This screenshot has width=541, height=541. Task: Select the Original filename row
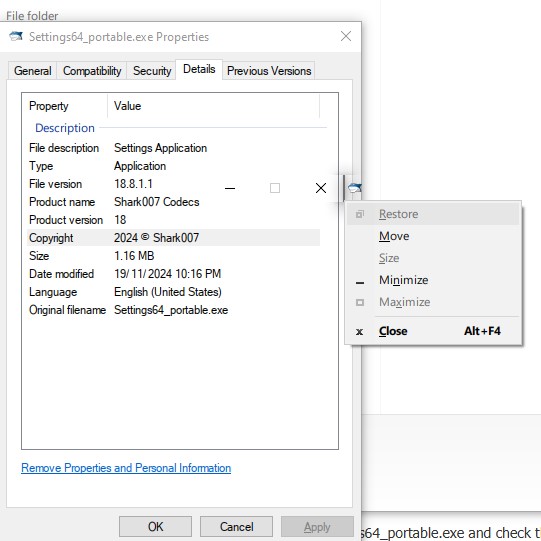(x=174, y=310)
